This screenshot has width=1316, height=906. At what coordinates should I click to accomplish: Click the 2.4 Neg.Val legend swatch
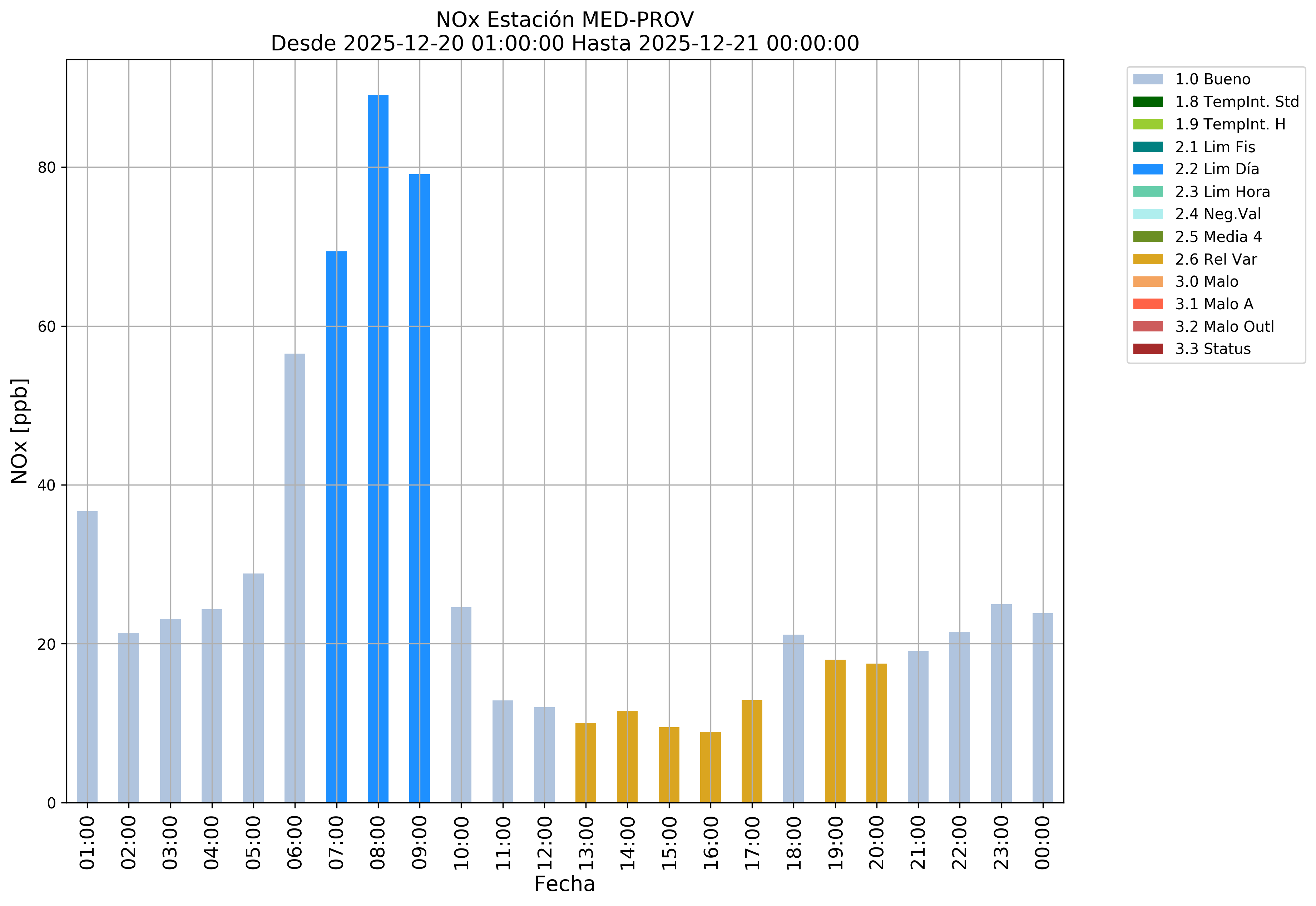pos(1147,215)
